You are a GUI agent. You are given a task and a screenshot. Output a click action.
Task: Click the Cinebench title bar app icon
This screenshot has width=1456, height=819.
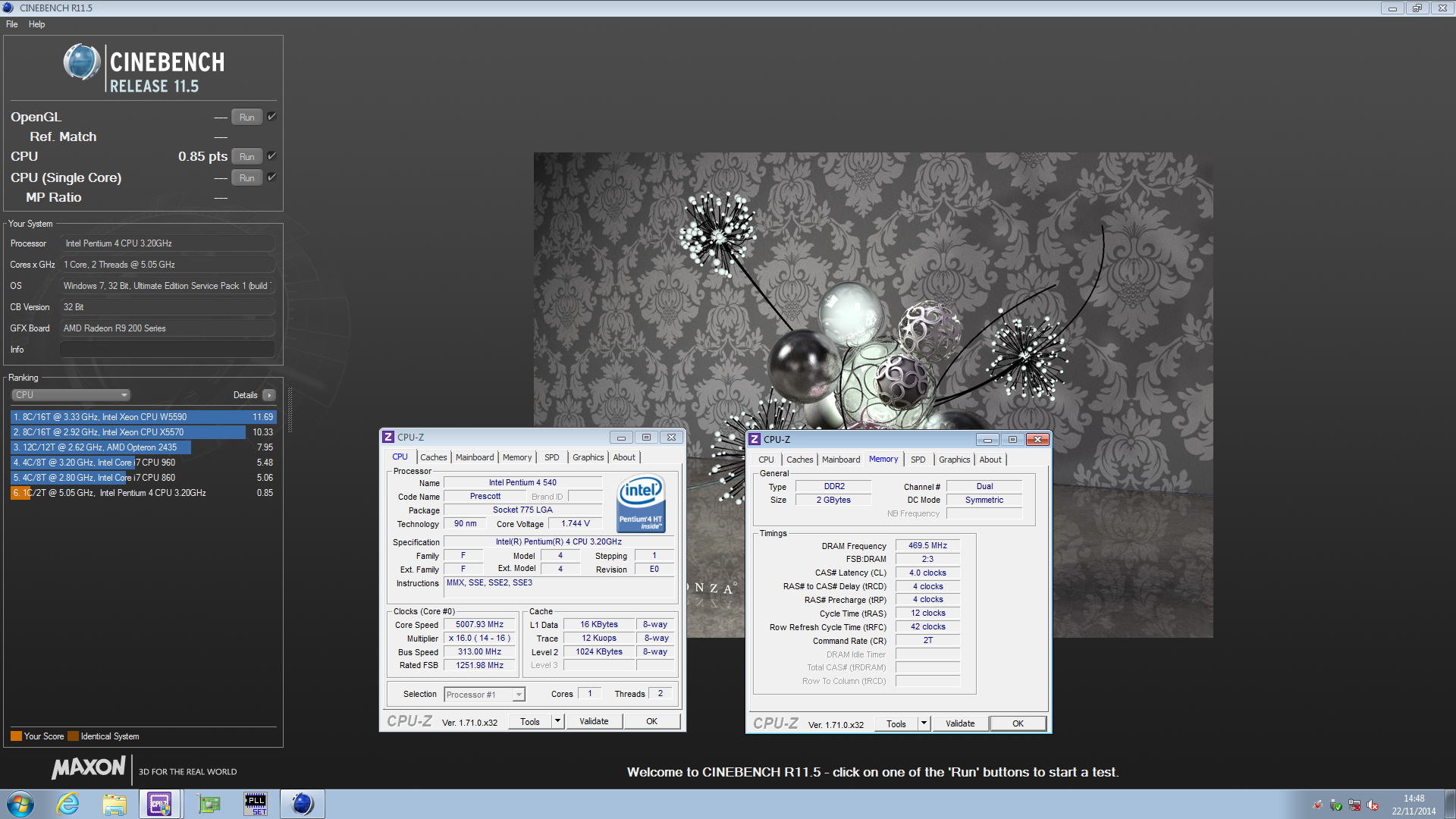pyautogui.click(x=8, y=8)
